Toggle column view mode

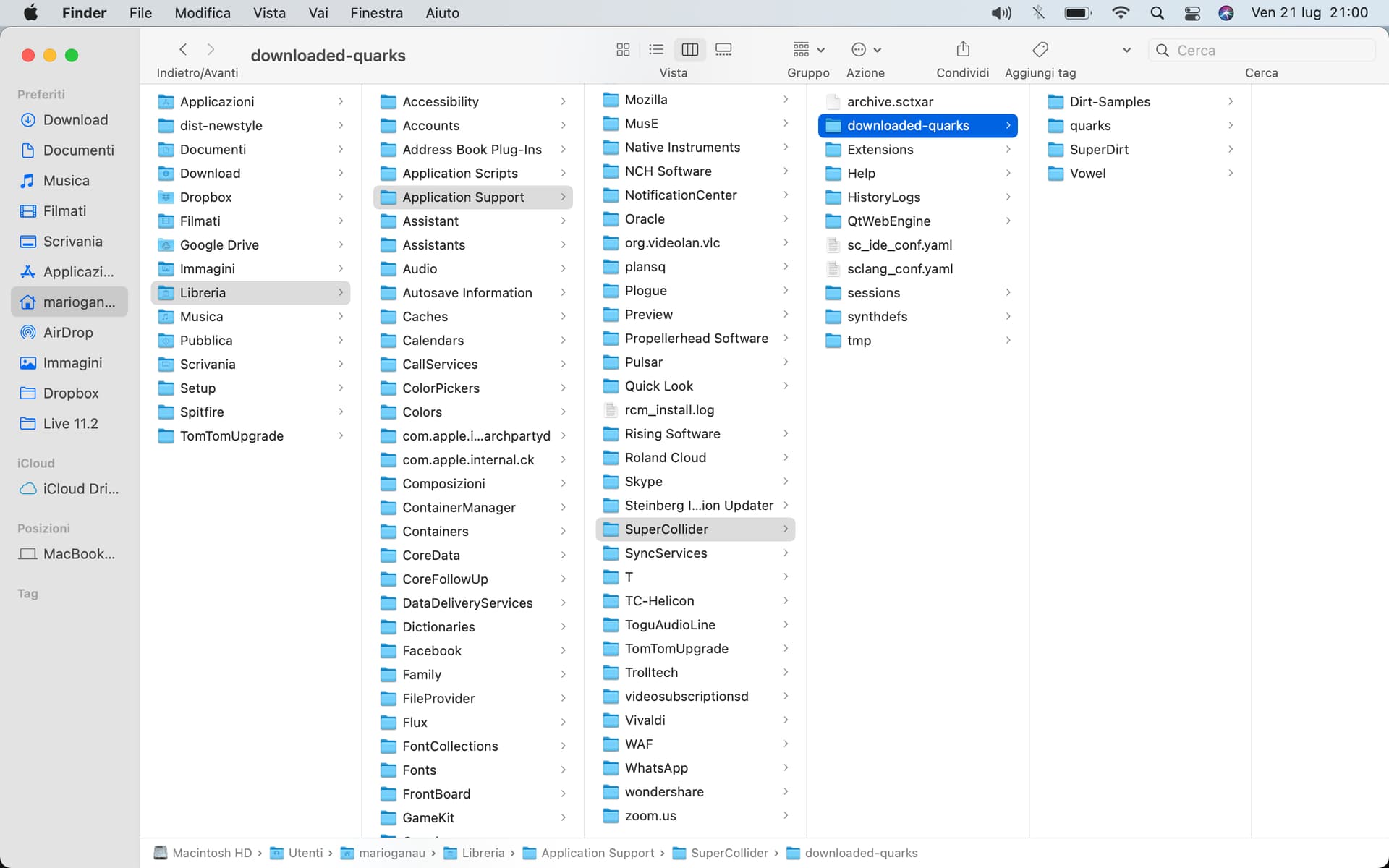689,49
